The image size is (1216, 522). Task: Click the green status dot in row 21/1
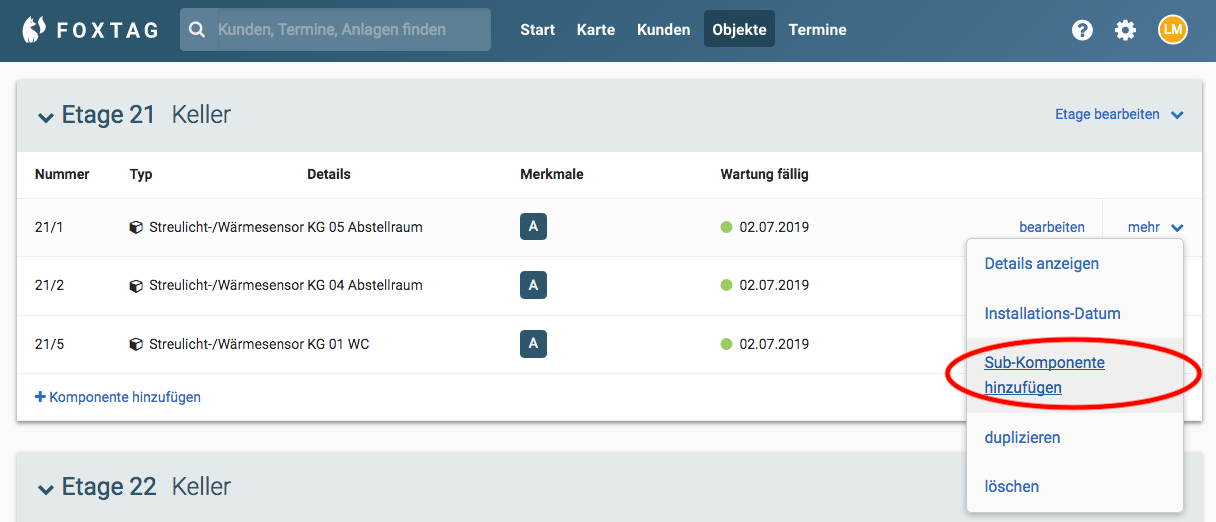point(727,227)
